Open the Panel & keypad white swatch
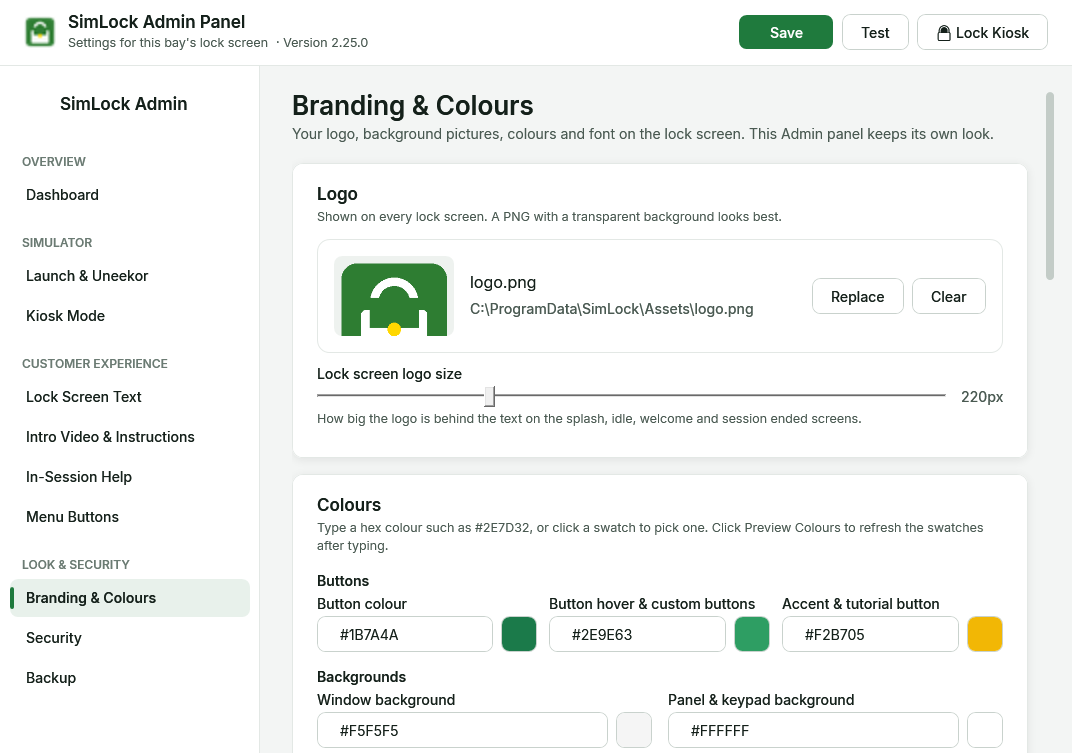1072x753 pixels. click(x=984, y=730)
